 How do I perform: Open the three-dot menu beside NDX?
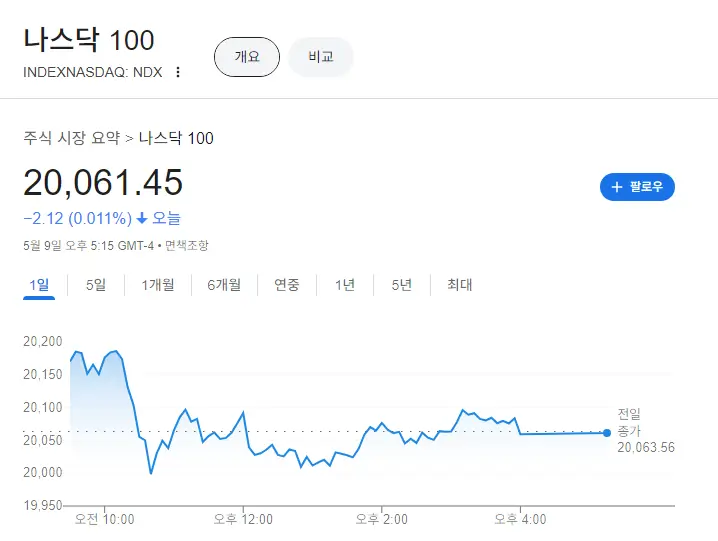click(178, 72)
